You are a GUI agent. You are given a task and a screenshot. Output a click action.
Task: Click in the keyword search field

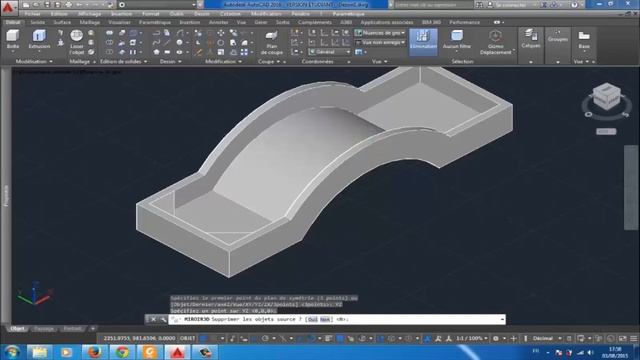pyautogui.click(x=433, y=5)
